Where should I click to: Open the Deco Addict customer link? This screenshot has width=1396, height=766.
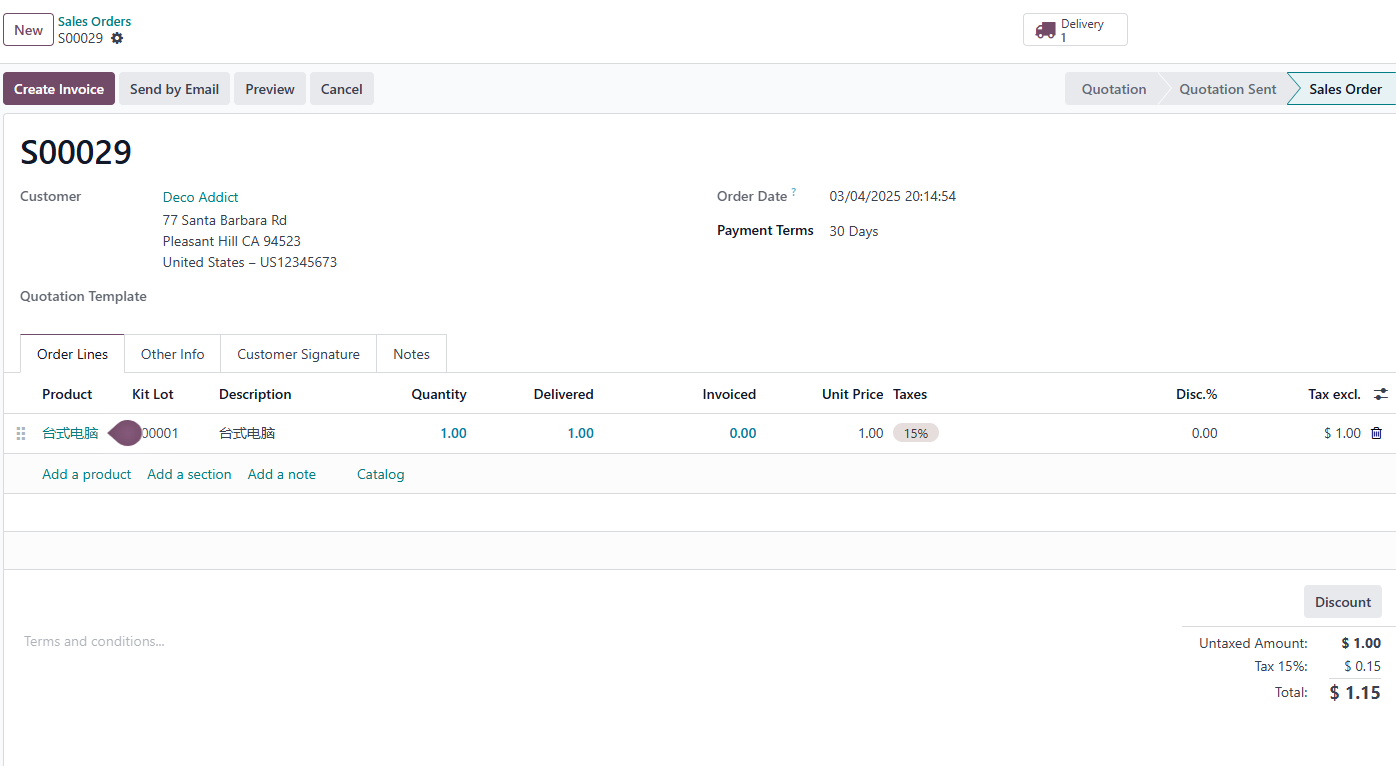click(x=201, y=197)
